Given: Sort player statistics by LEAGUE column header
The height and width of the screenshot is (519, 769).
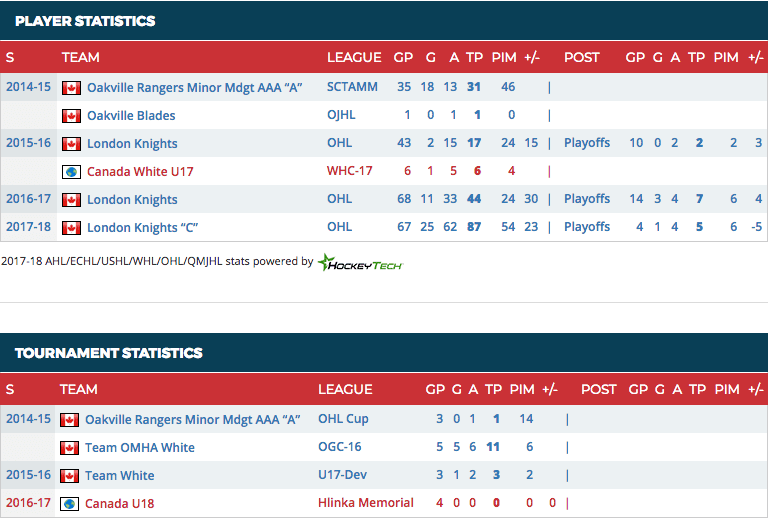Looking at the screenshot, I should click(x=354, y=57).
